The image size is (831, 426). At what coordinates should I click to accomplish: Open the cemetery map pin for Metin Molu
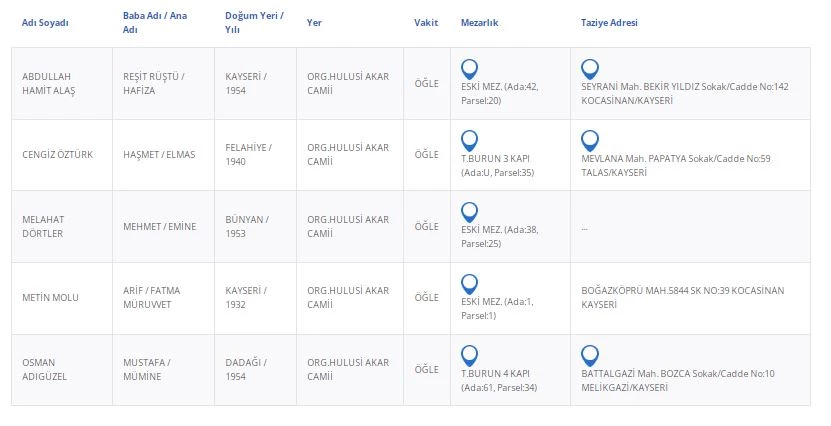pos(469,283)
